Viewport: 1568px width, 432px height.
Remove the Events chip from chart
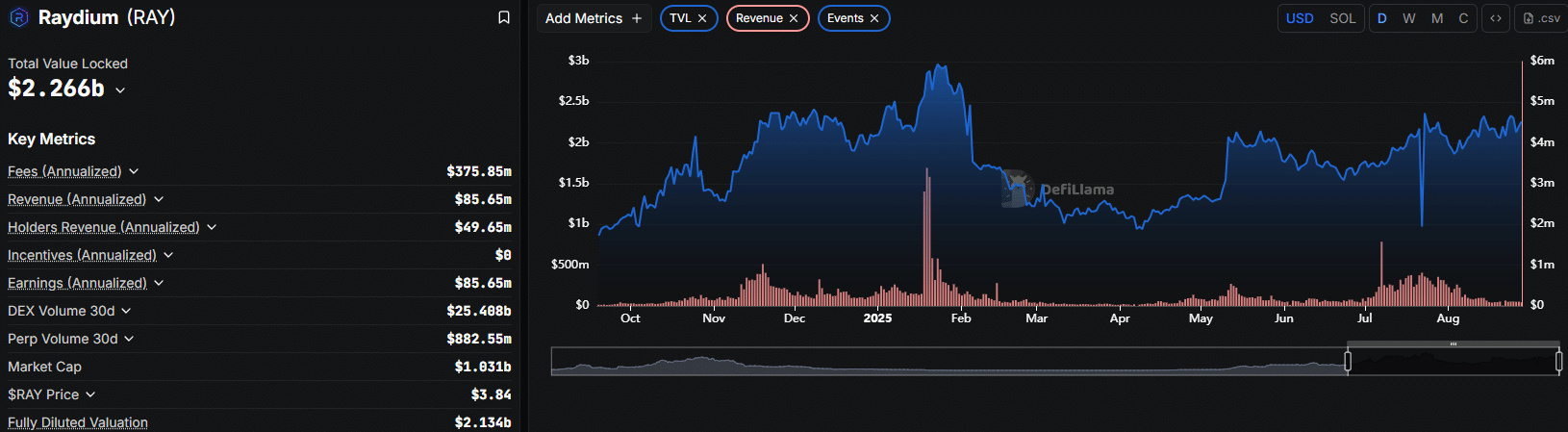pos(874,18)
